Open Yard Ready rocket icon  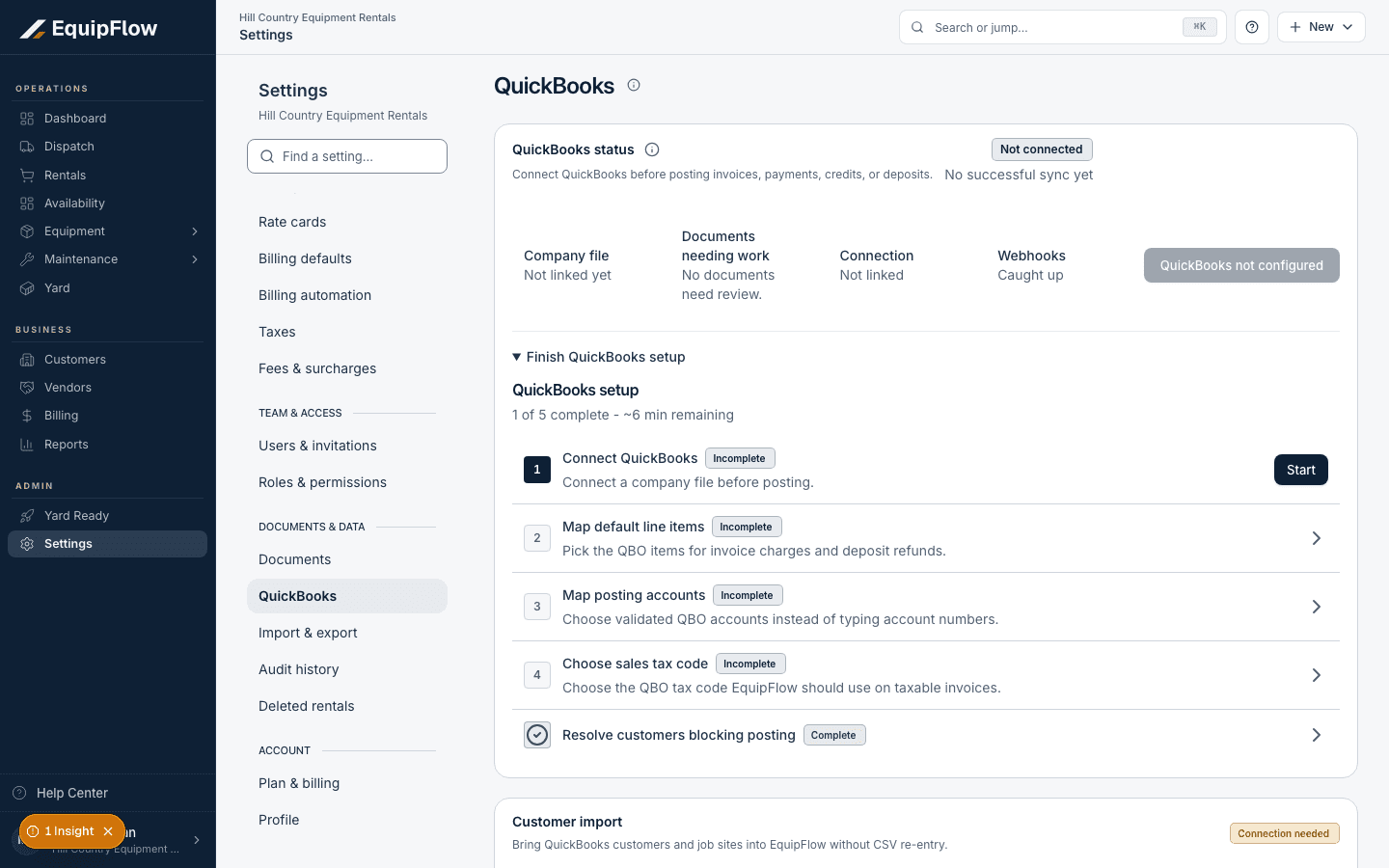(27, 516)
